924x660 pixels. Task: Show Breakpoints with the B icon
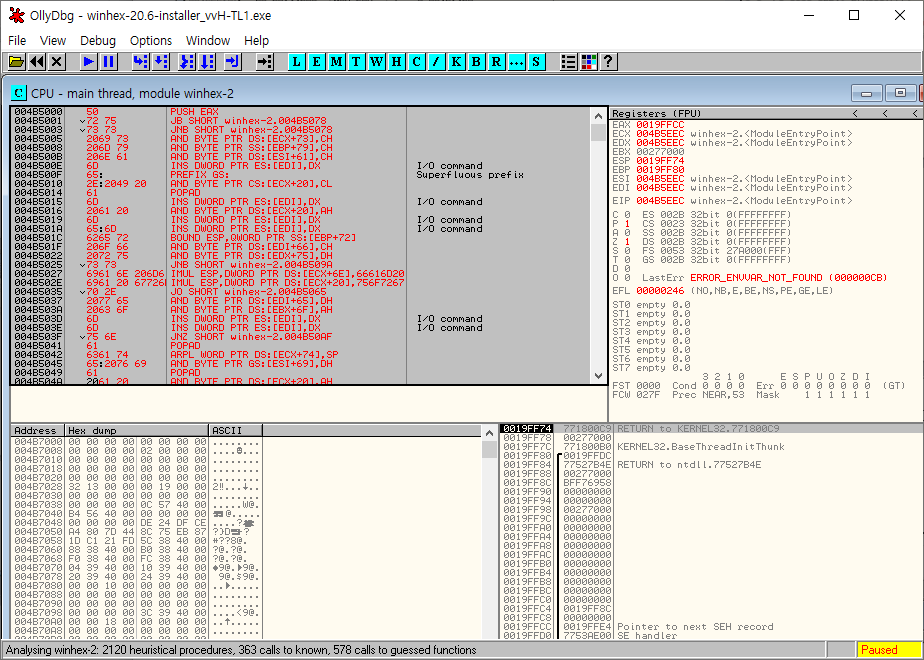point(477,61)
